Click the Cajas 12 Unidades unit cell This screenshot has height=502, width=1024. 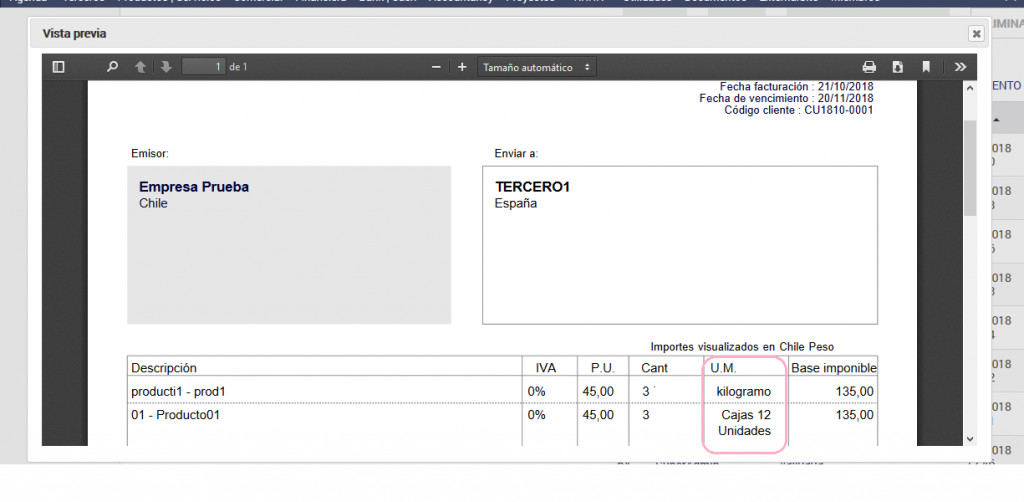tap(744, 422)
